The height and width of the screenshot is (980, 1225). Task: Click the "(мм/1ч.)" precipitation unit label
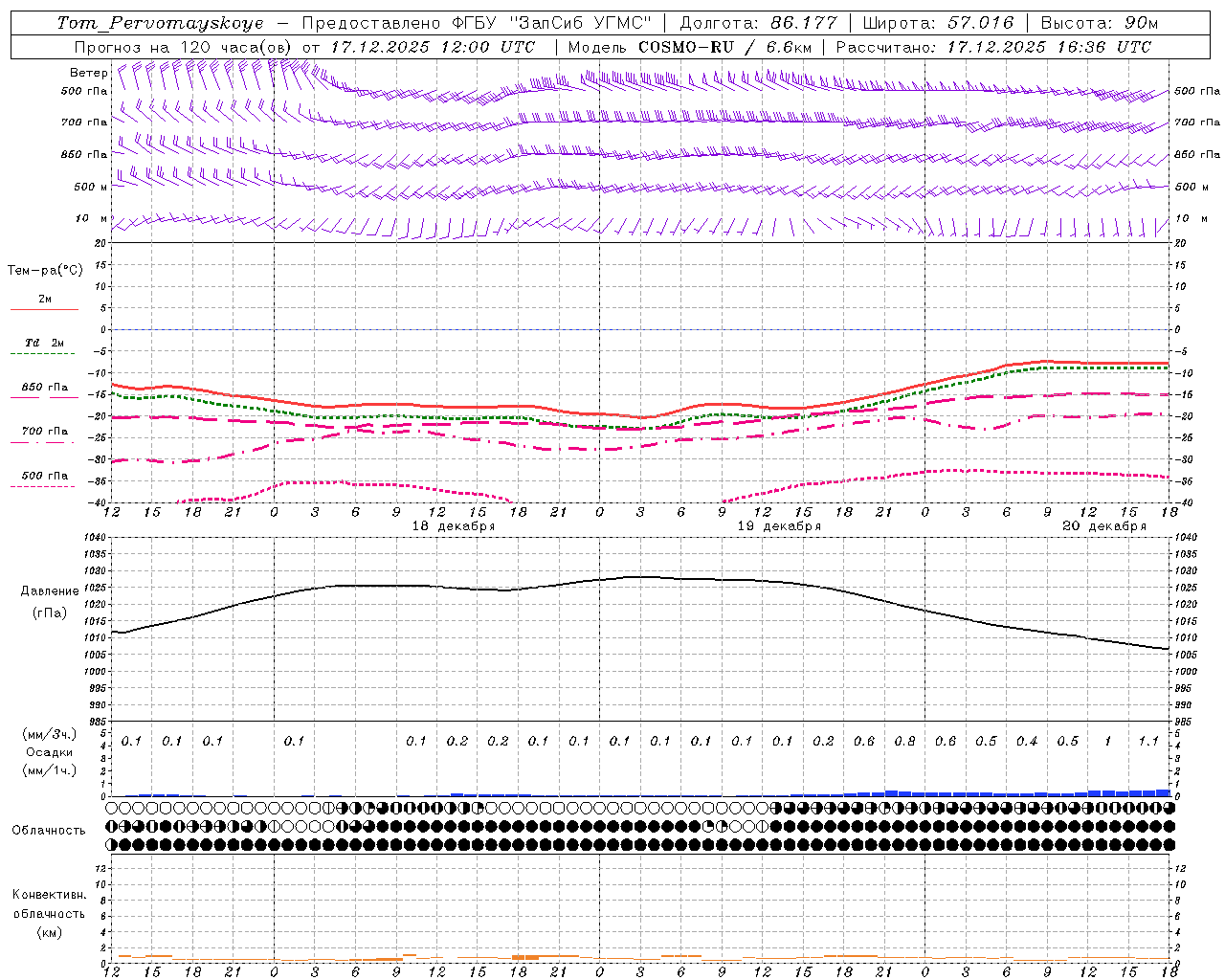point(50,770)
